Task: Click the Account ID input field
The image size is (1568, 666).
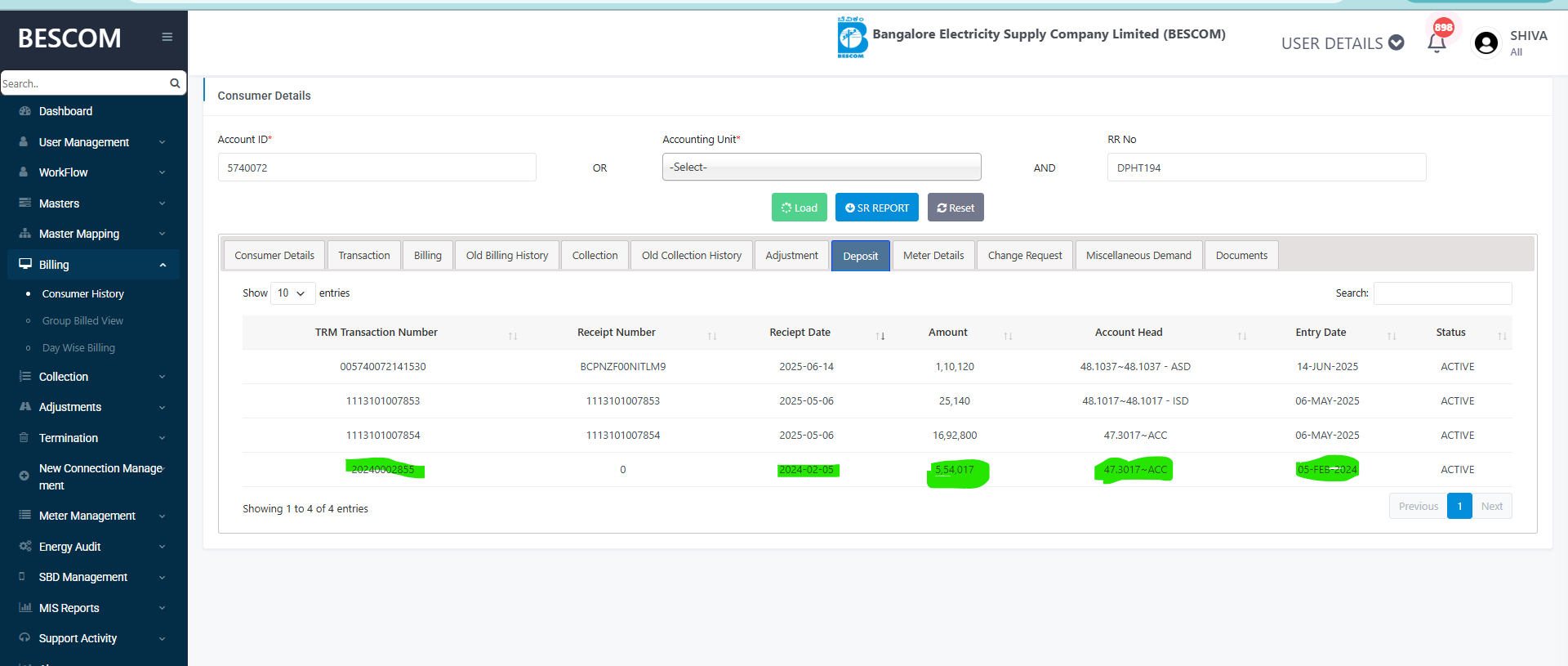Action: [376, 168]
